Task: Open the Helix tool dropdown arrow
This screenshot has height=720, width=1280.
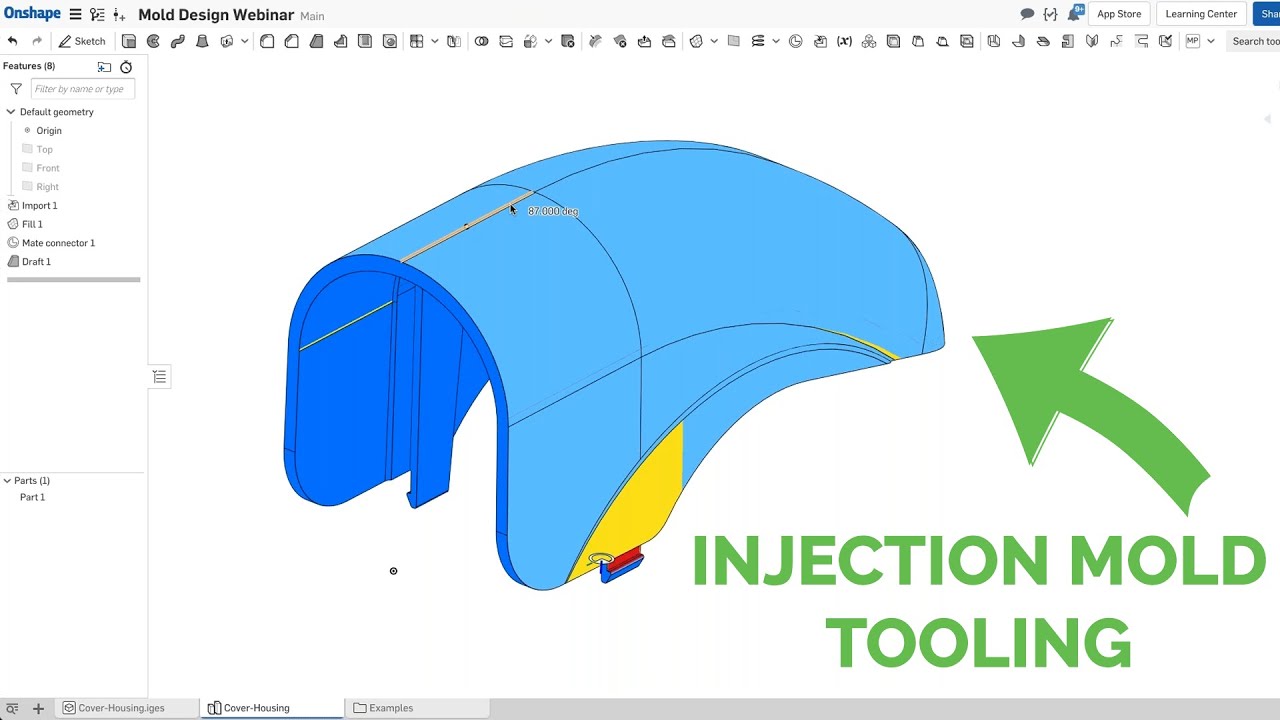Action: 775,41
